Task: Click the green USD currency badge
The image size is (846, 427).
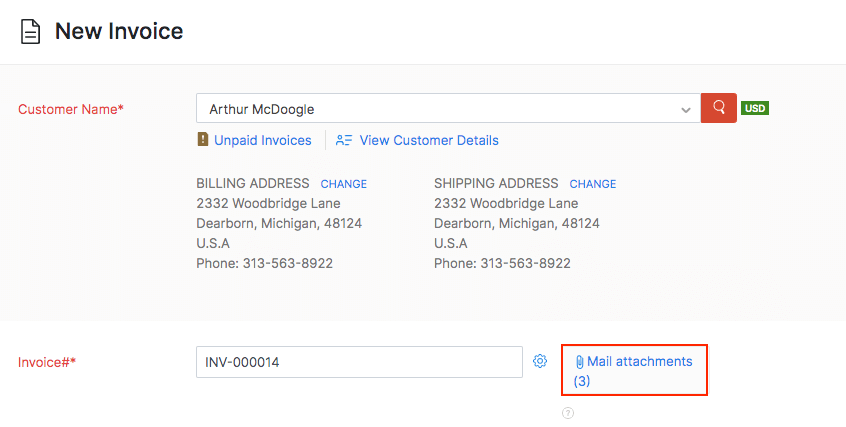Action: pyautogui.click(x=755, y=108)
